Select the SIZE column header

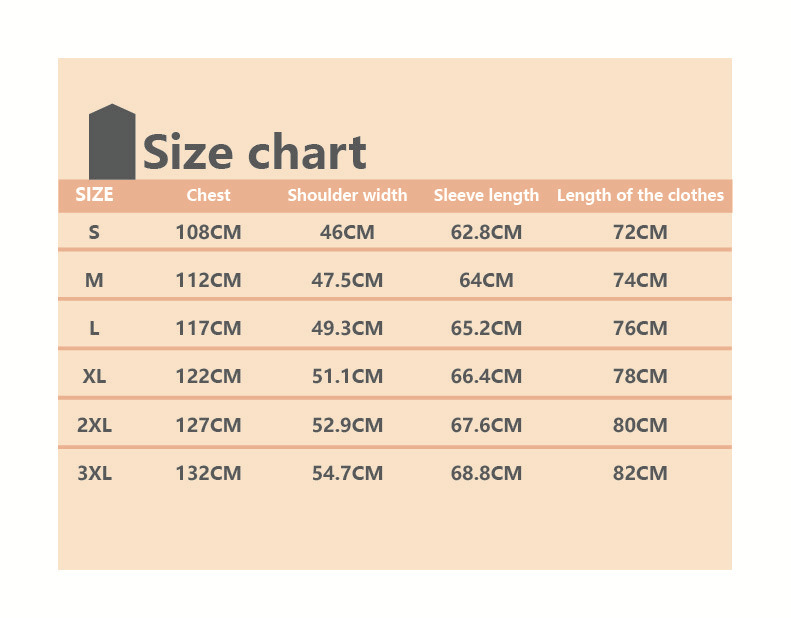pyautogui.click(x=94, y=195)
